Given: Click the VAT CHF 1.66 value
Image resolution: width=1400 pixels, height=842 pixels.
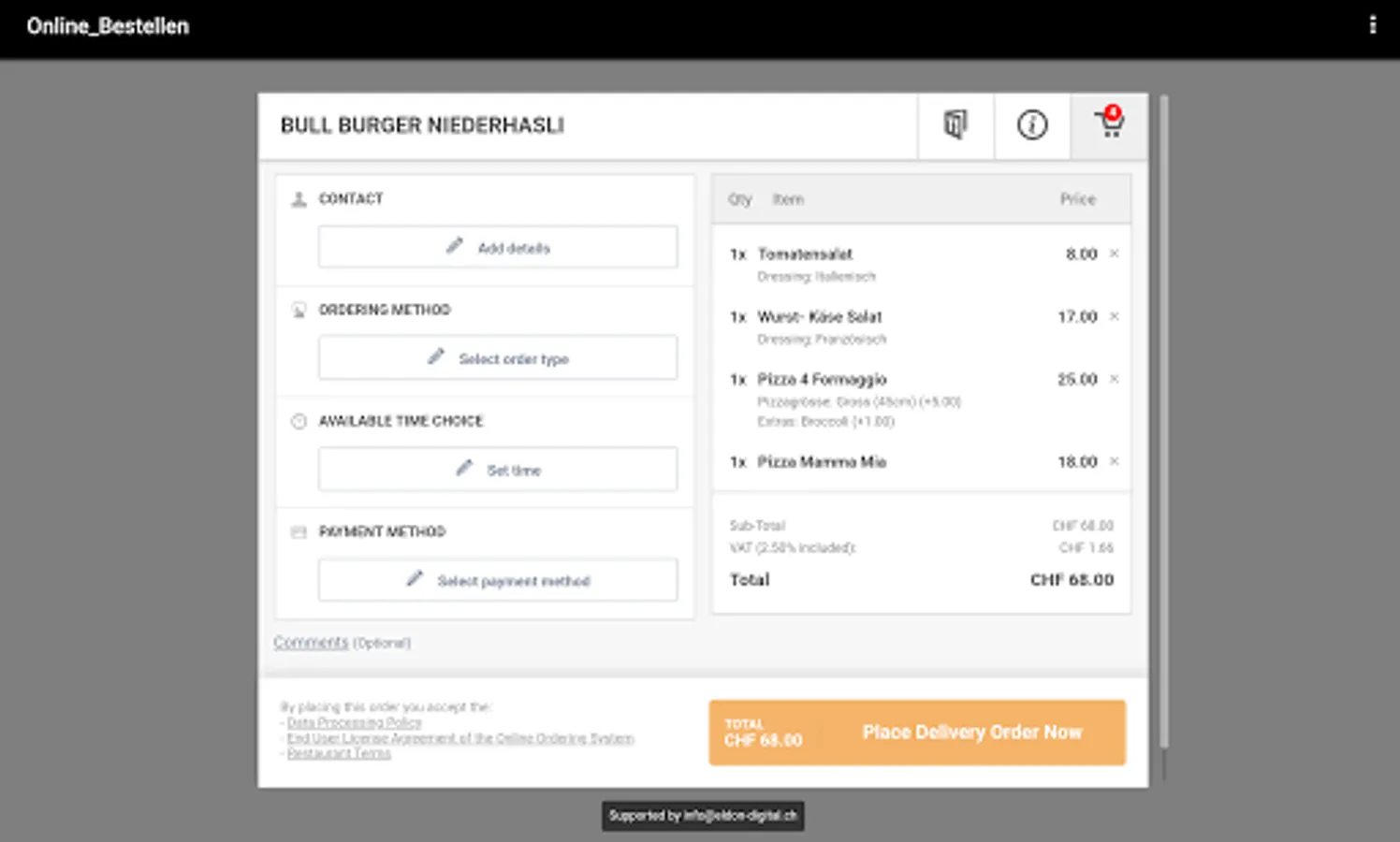Looking at the screenshot, I should point(1086,547).
